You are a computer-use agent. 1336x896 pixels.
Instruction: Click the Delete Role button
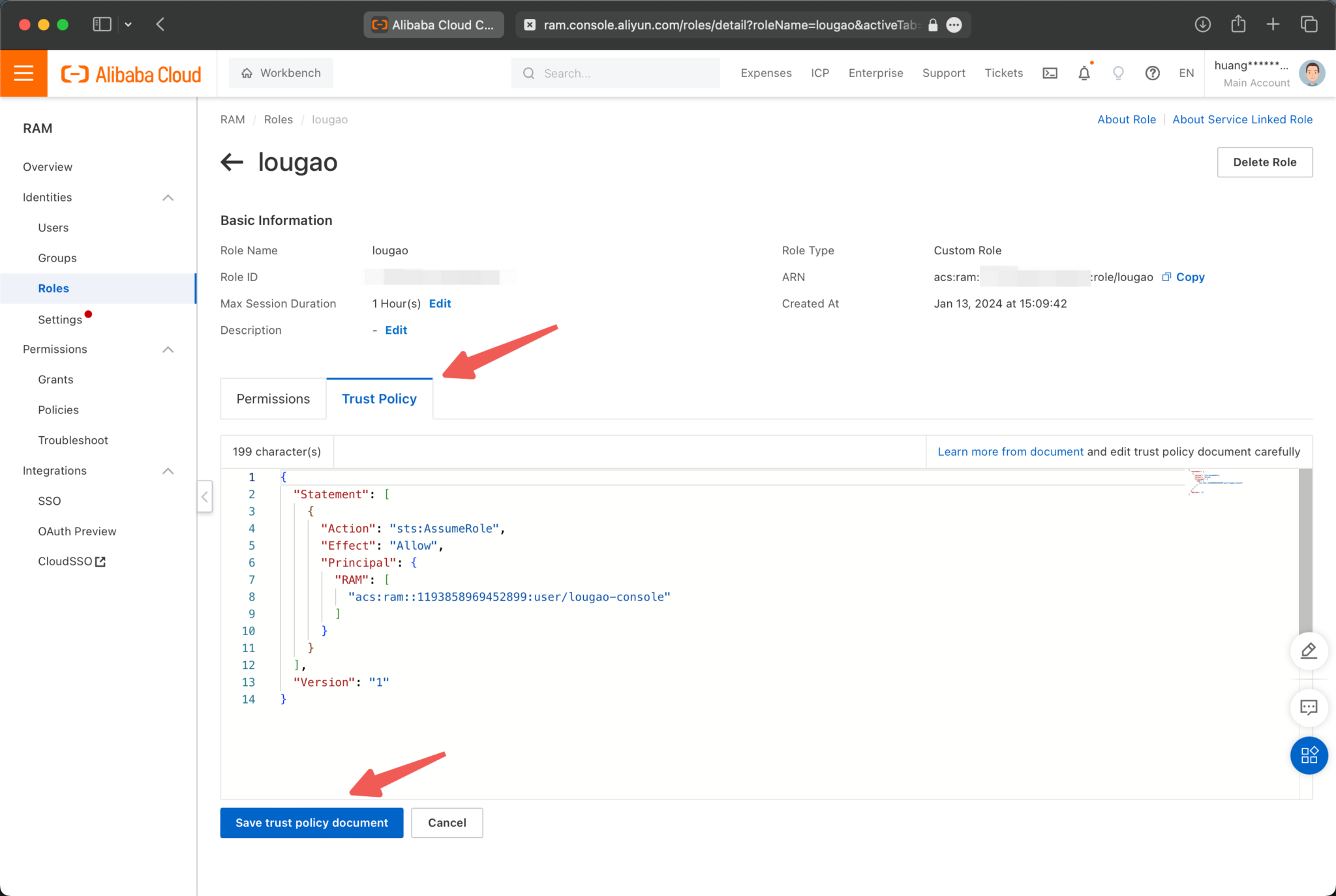[x=1264, y=162]
